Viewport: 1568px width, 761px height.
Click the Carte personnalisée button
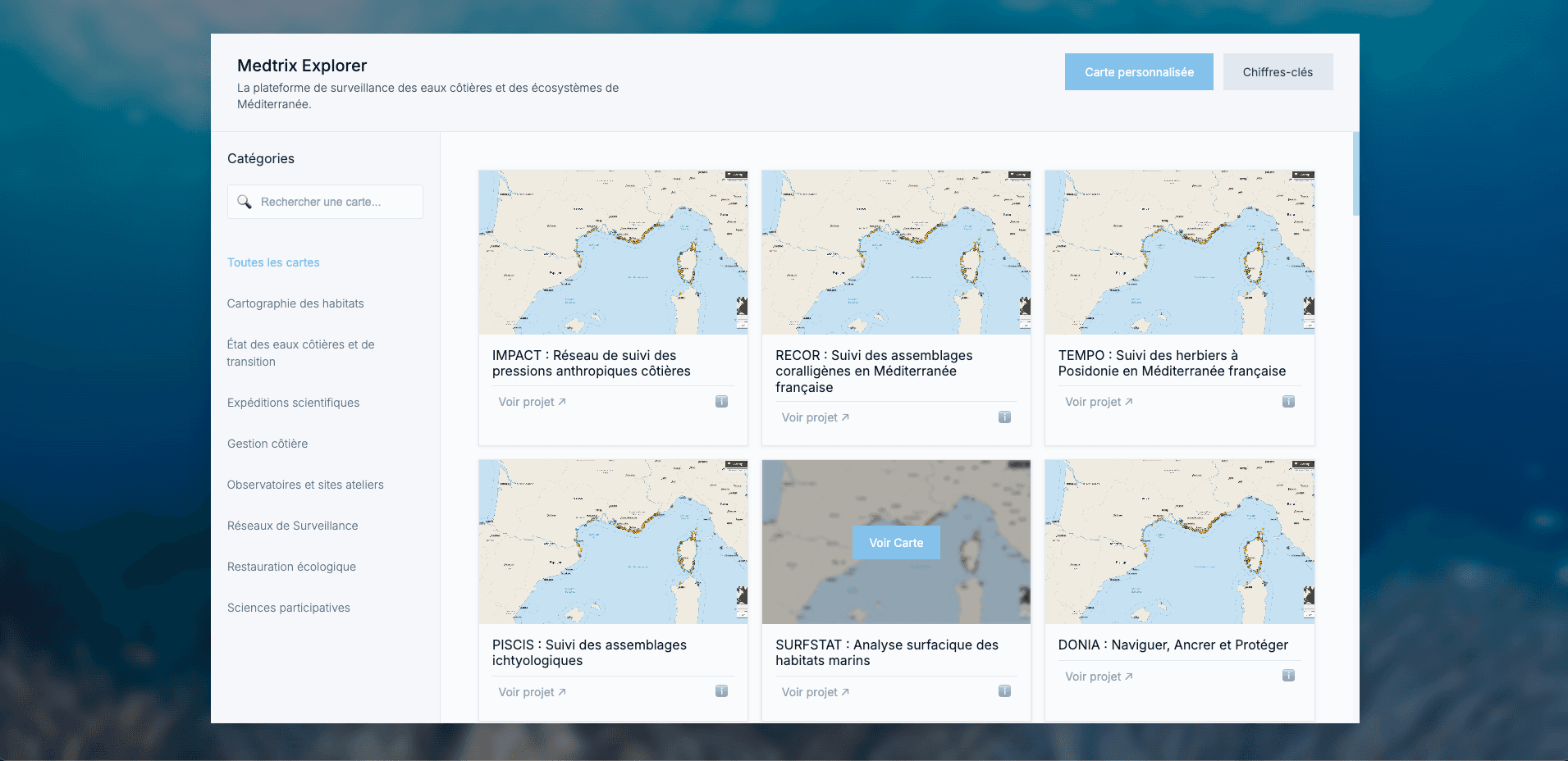[1138, 72]
